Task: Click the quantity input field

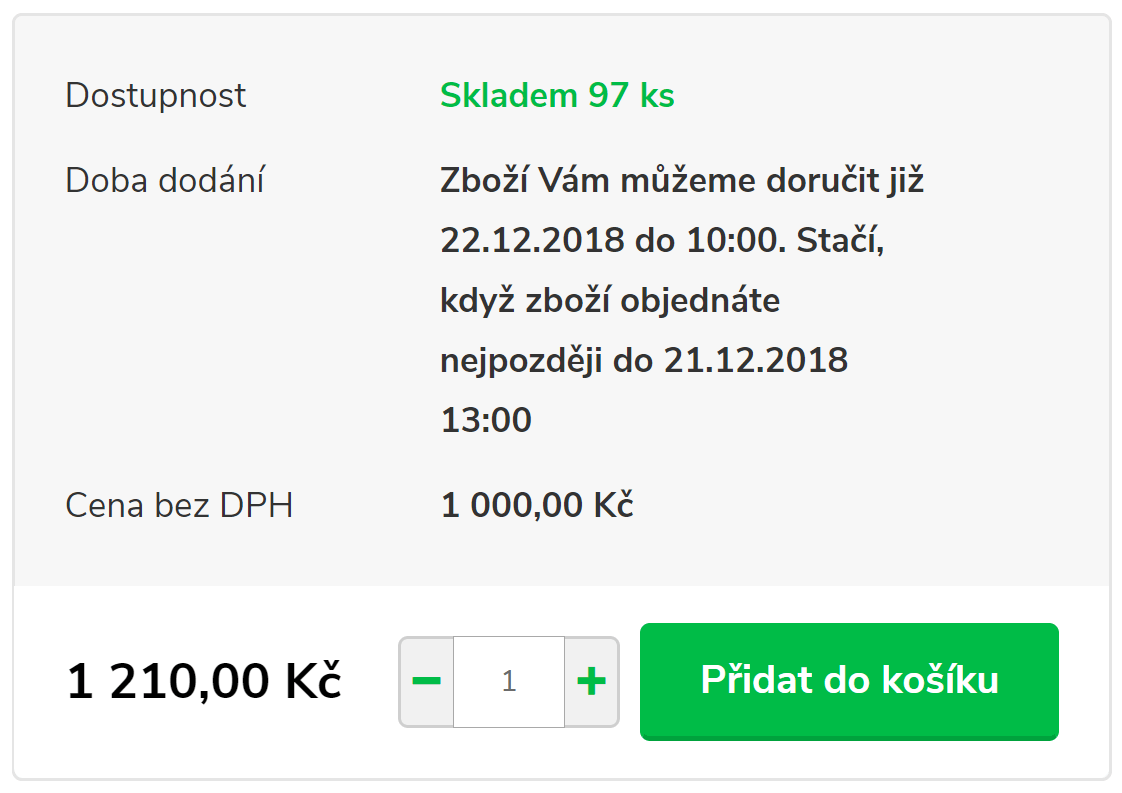Action: coord(509,682)
